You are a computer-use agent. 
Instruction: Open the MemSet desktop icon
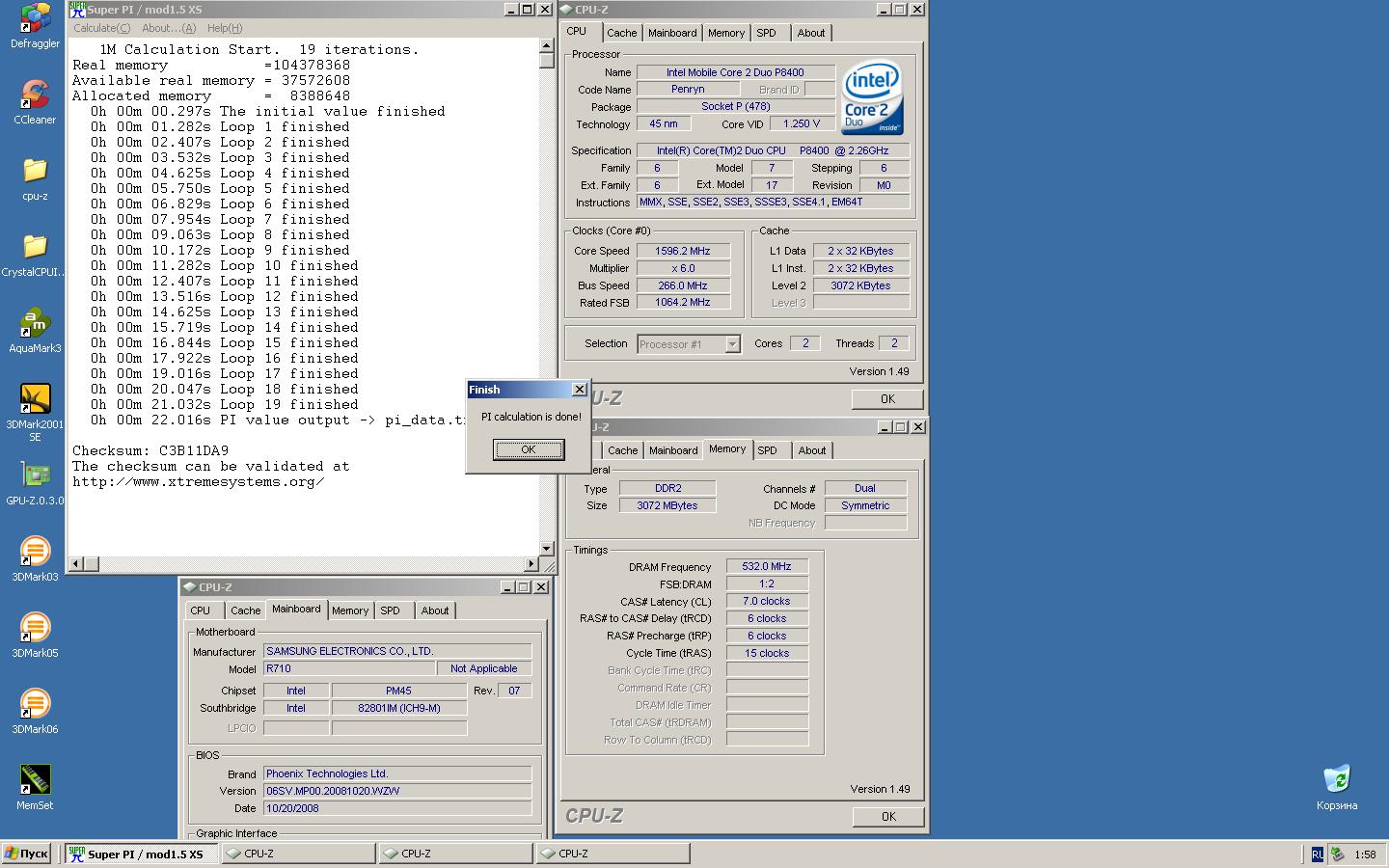35,788
